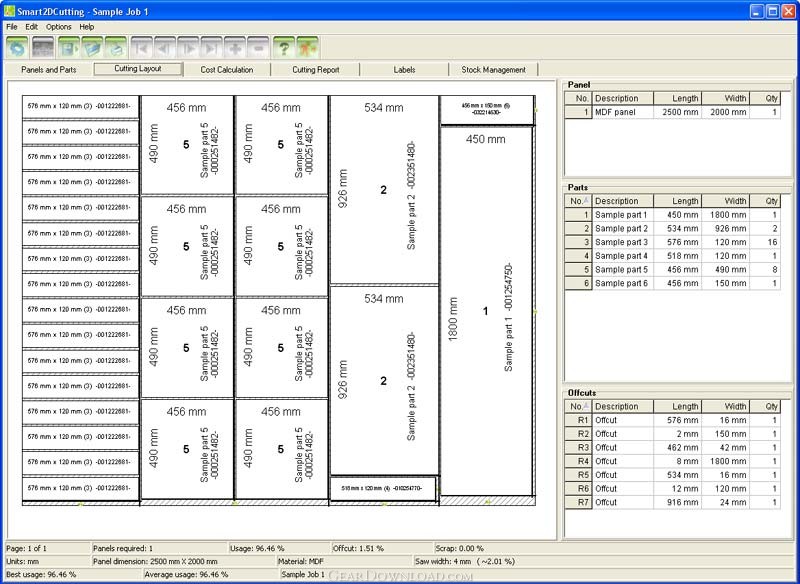Click the 'Best usage: 96.46 %' status entry
800x584 pixels.
(41, 575)
